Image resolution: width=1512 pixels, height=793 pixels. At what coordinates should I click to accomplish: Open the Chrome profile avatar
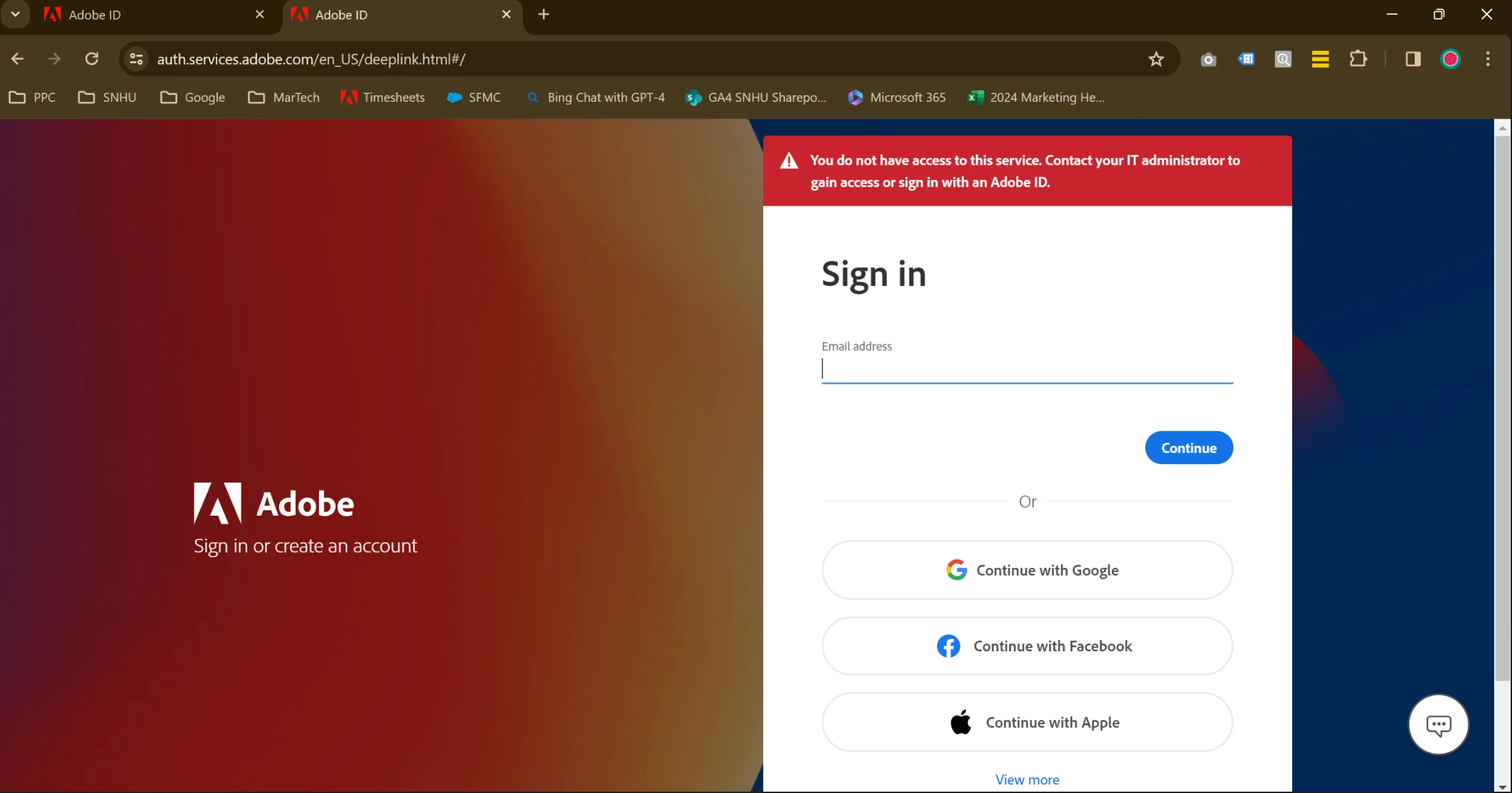pyautogui.click(x=1450, y=59)
